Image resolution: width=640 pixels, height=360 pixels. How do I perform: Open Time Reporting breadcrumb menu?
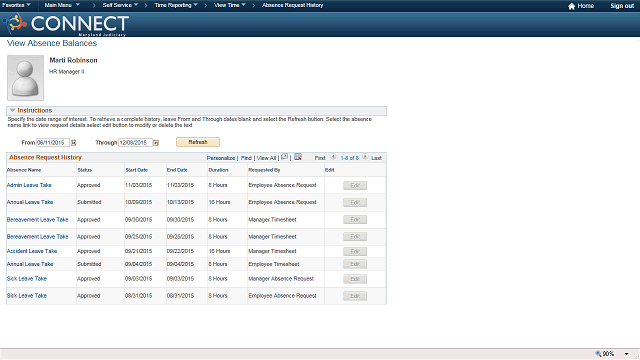[176, 5]
